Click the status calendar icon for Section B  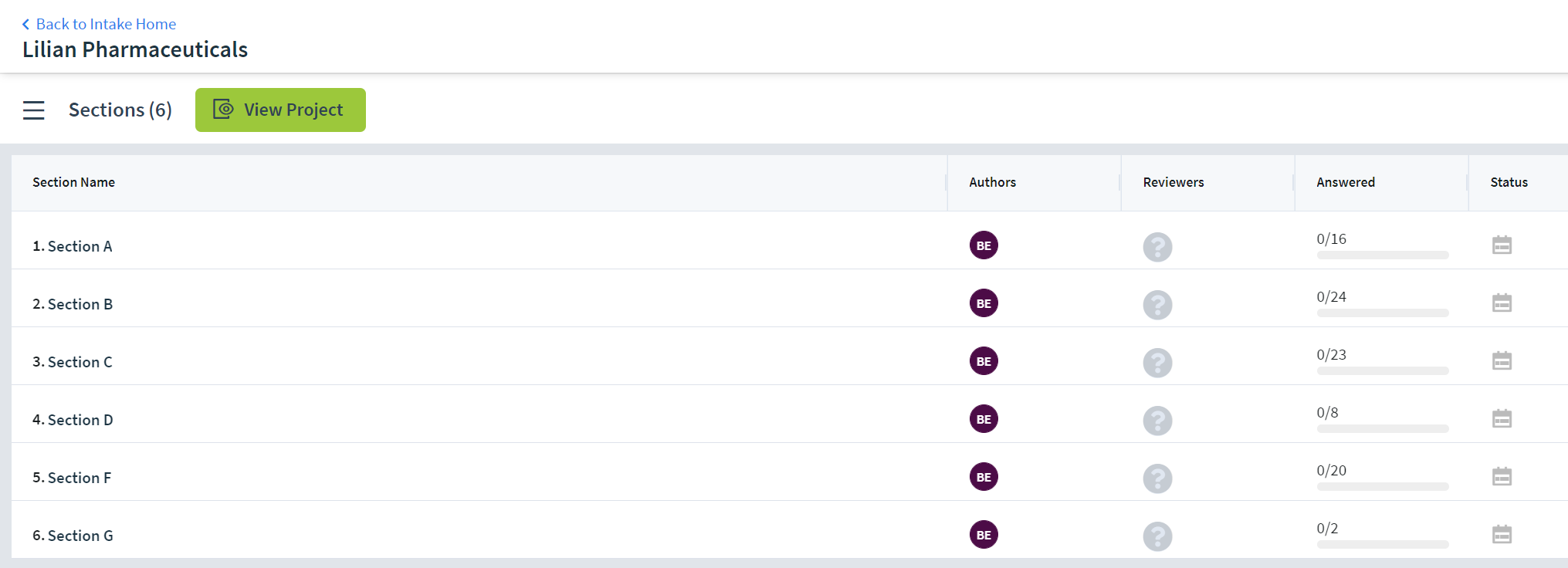pyautogui.click(x=1502, y=303)
